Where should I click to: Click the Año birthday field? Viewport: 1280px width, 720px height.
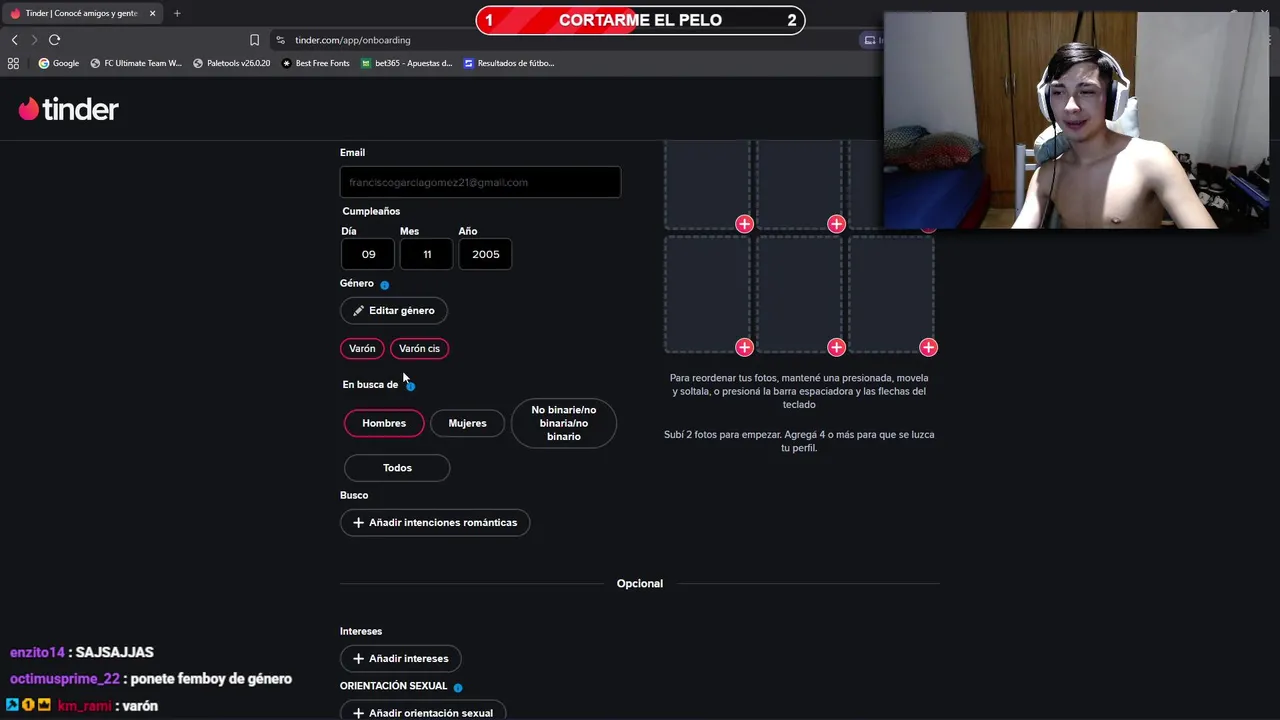pyautogui.click(x=486, y=254)
